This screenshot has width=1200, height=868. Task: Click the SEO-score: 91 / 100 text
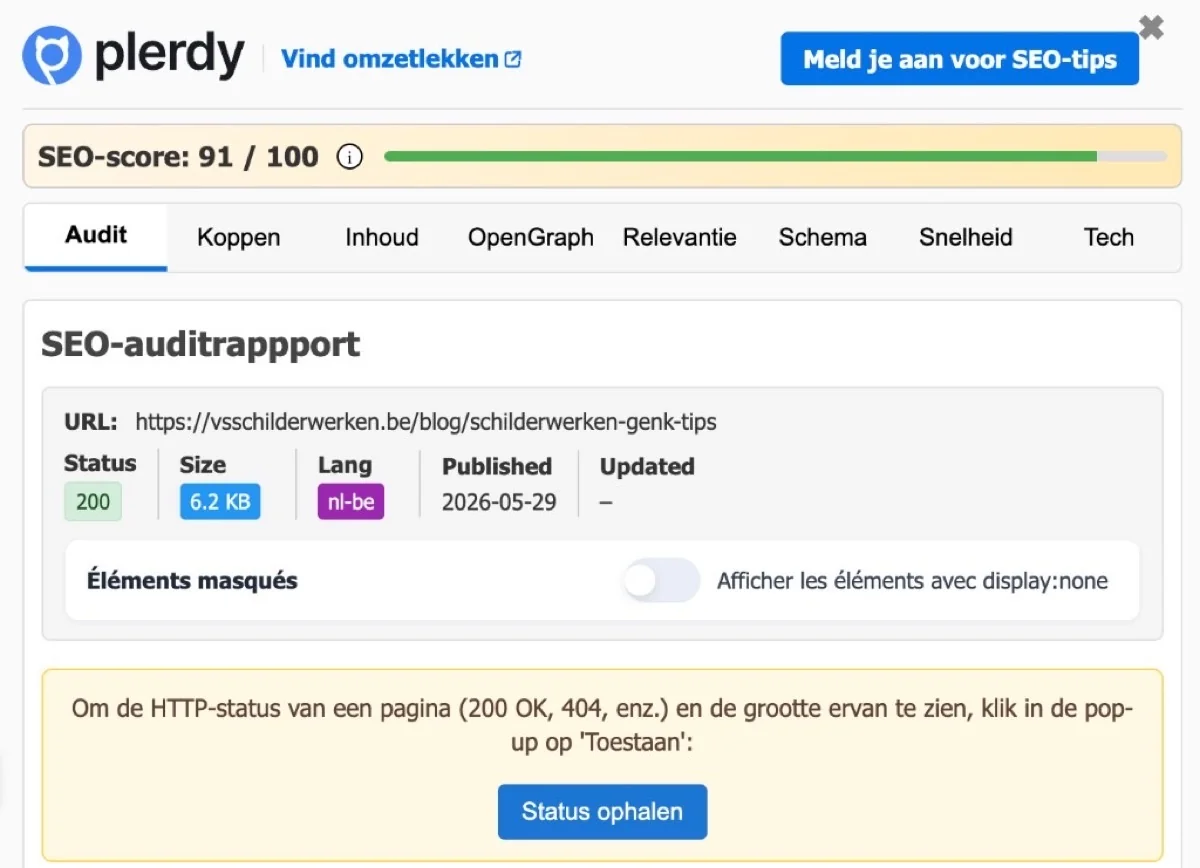(x=178, y=157)
